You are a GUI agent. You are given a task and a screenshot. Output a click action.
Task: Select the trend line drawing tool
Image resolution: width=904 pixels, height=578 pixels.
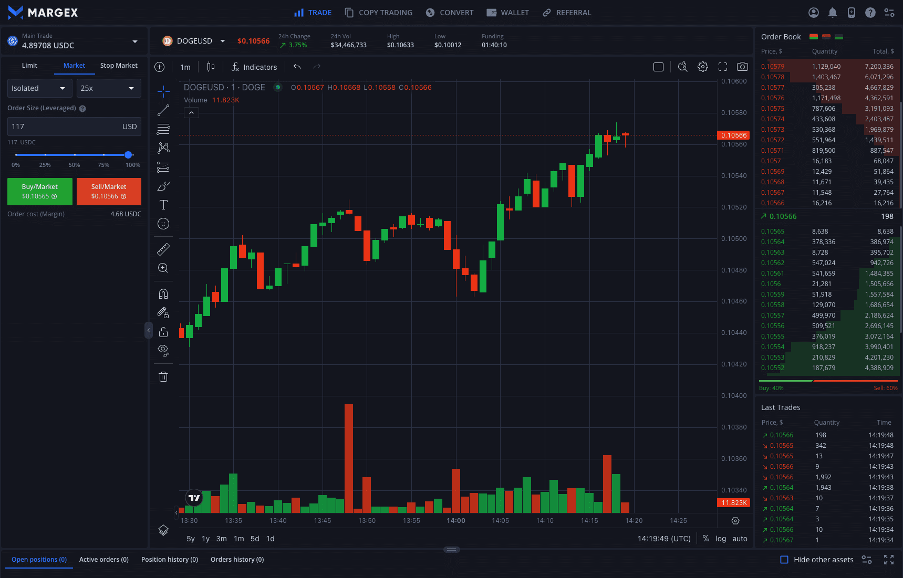163,112
